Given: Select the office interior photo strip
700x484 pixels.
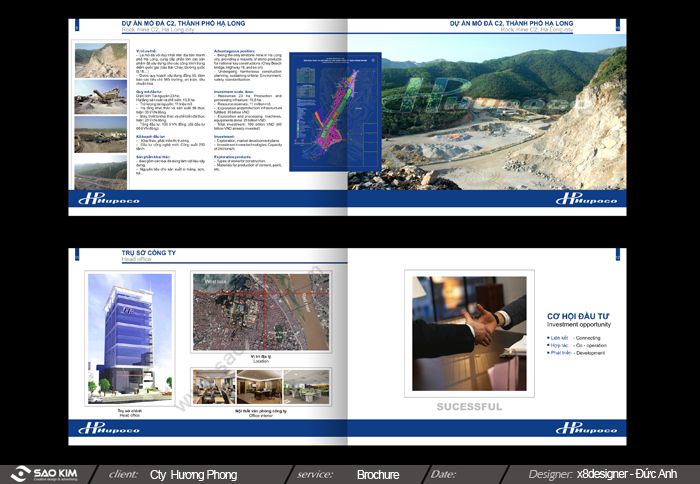Looking at the screenshot, I should pos(260,386).
